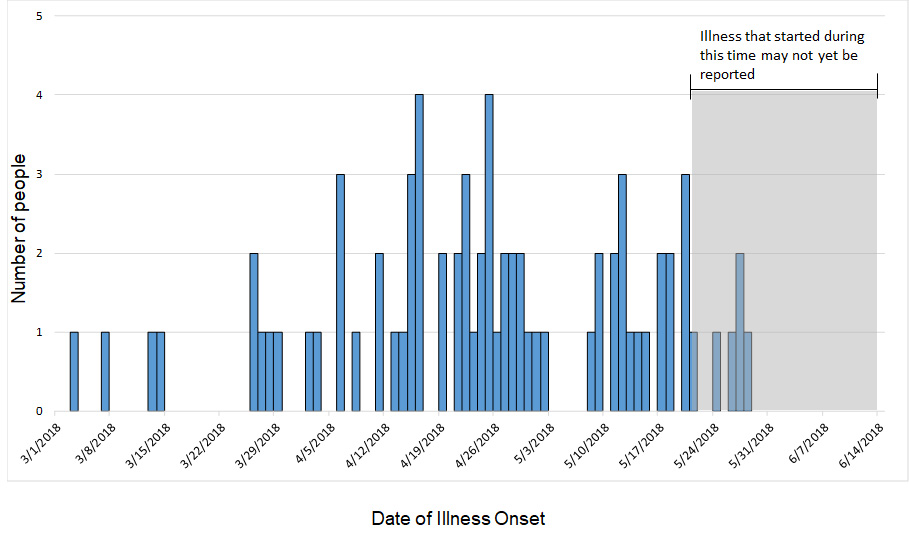Click the y-axis tick label 5

(39, 16)
